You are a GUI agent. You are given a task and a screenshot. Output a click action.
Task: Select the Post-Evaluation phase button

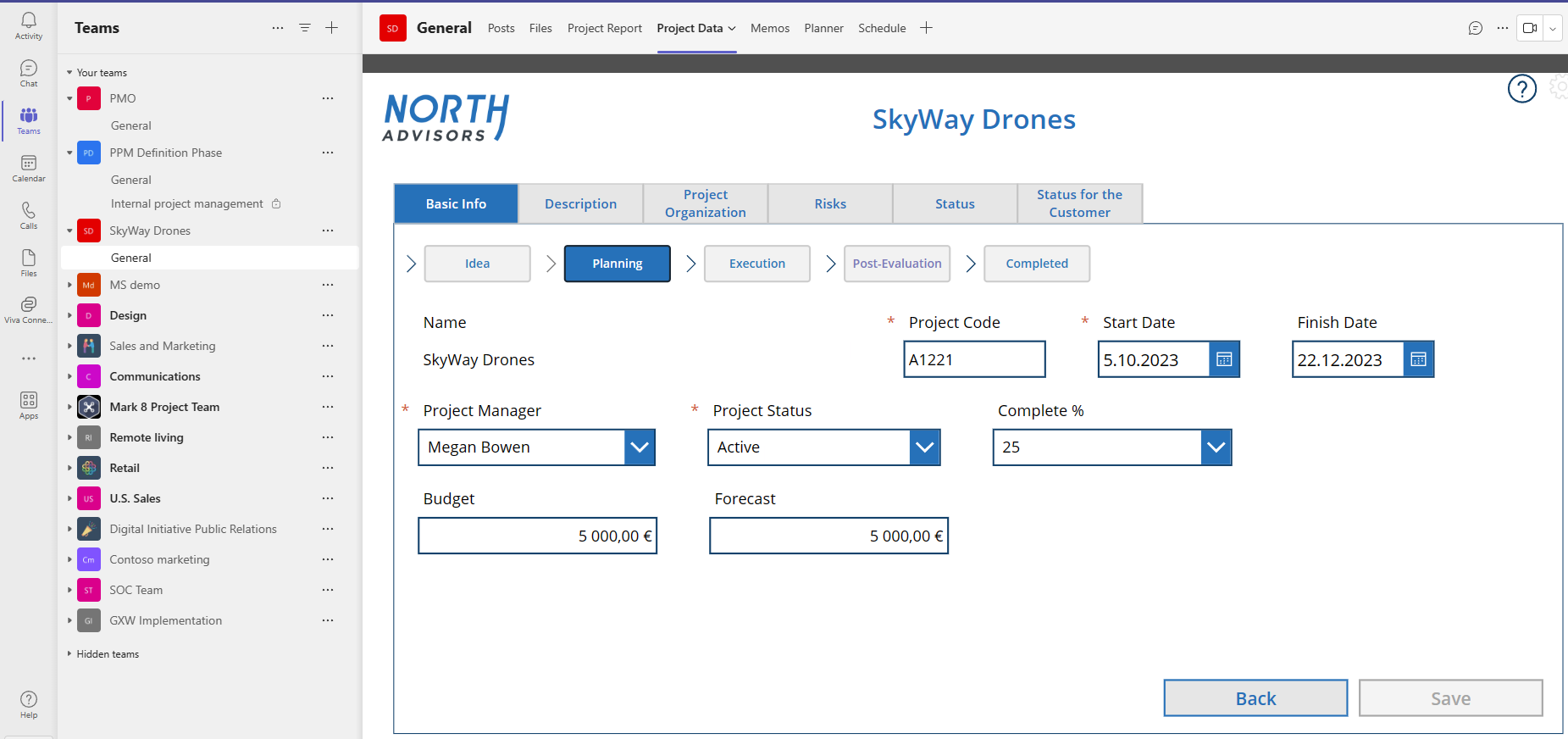[x=897, y=264]
